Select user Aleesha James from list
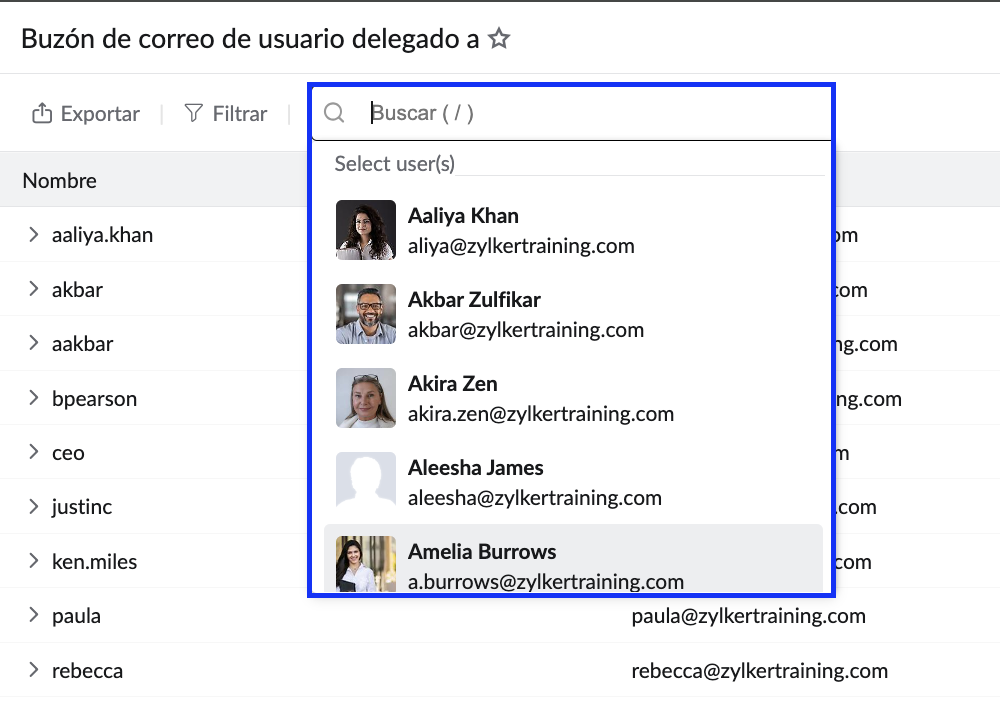This screenshot has height=712, width=1000. [573, 482]
